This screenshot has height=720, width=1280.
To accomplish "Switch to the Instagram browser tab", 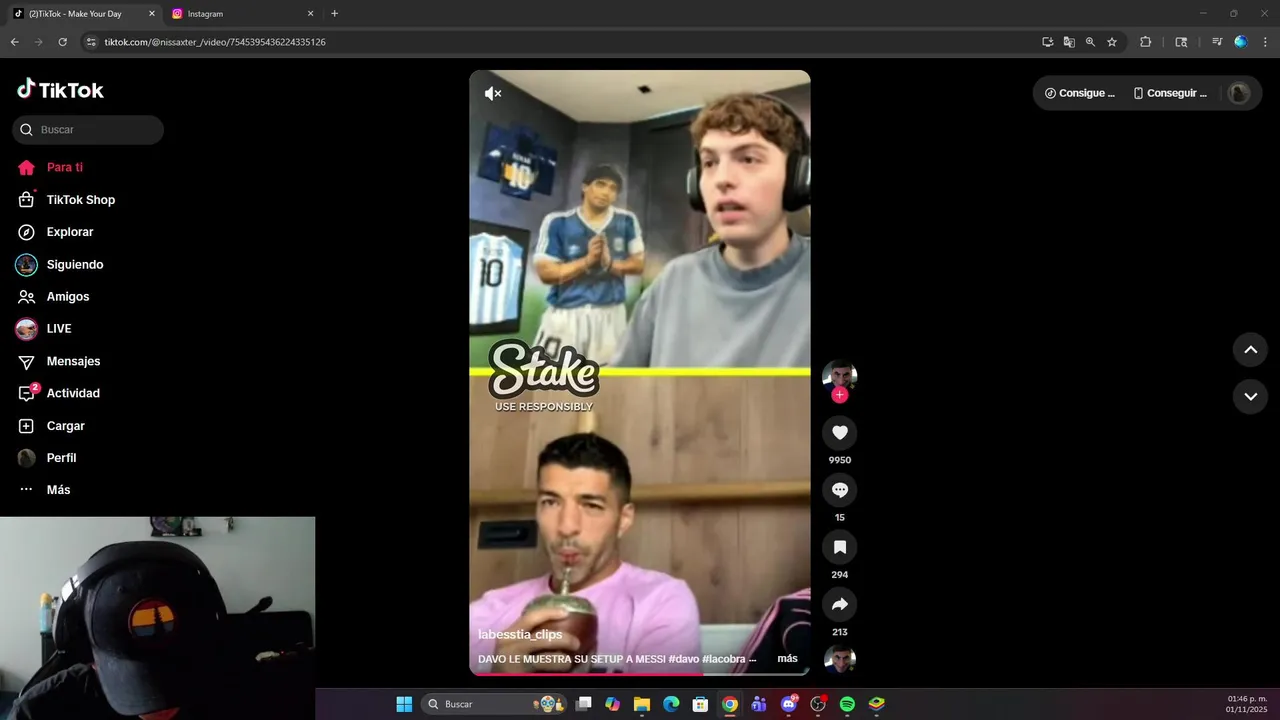I will [x=240, y=14].
